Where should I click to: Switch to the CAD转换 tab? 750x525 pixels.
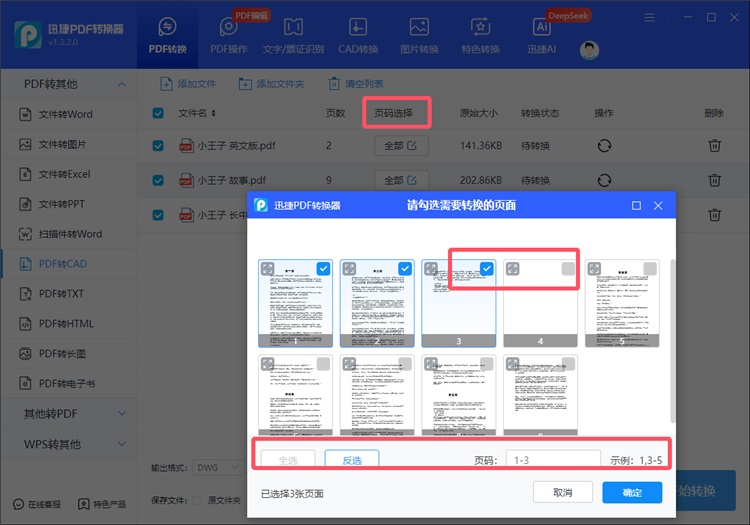tap(358, 35)
